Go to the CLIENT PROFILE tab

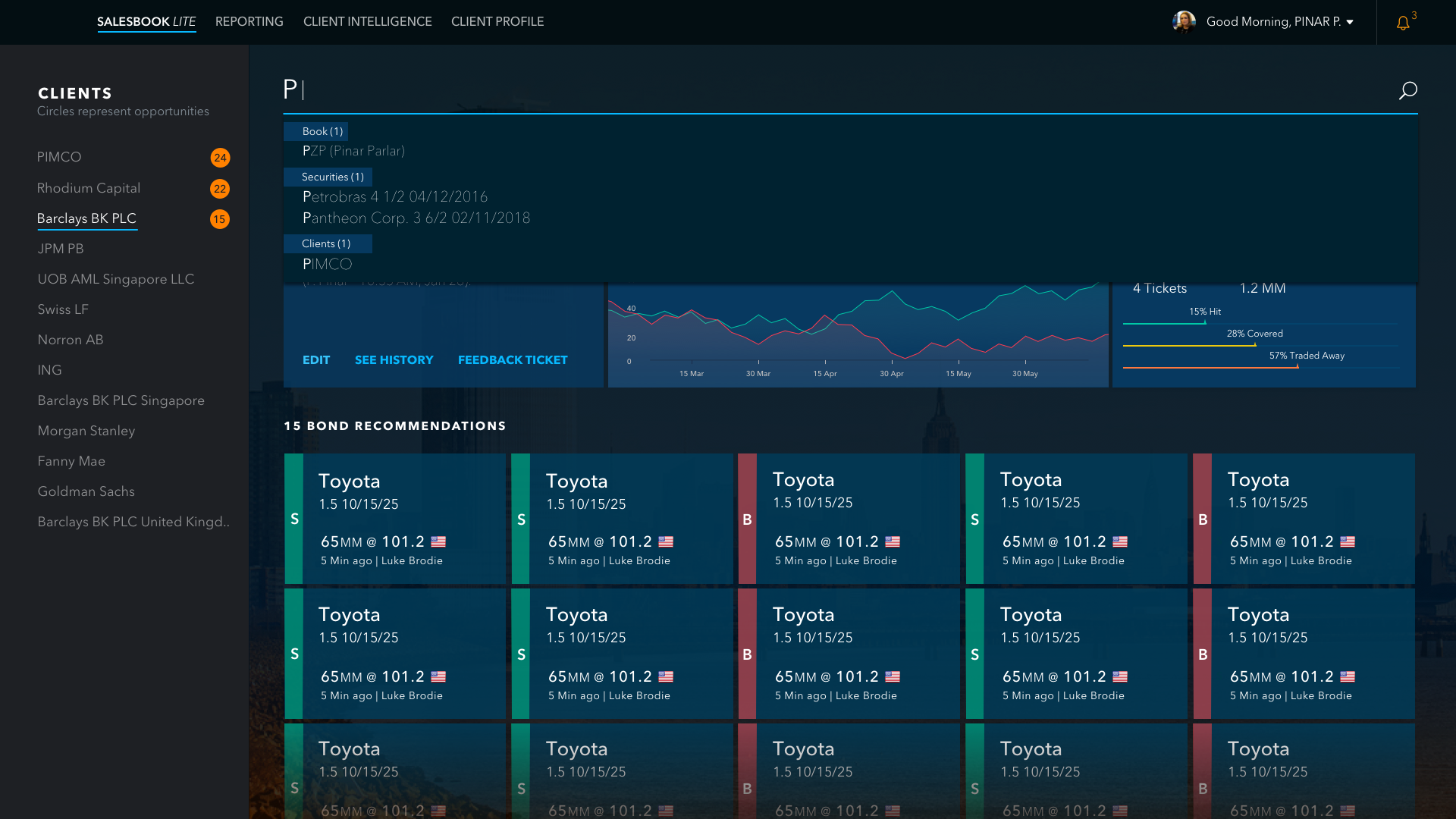497,22
